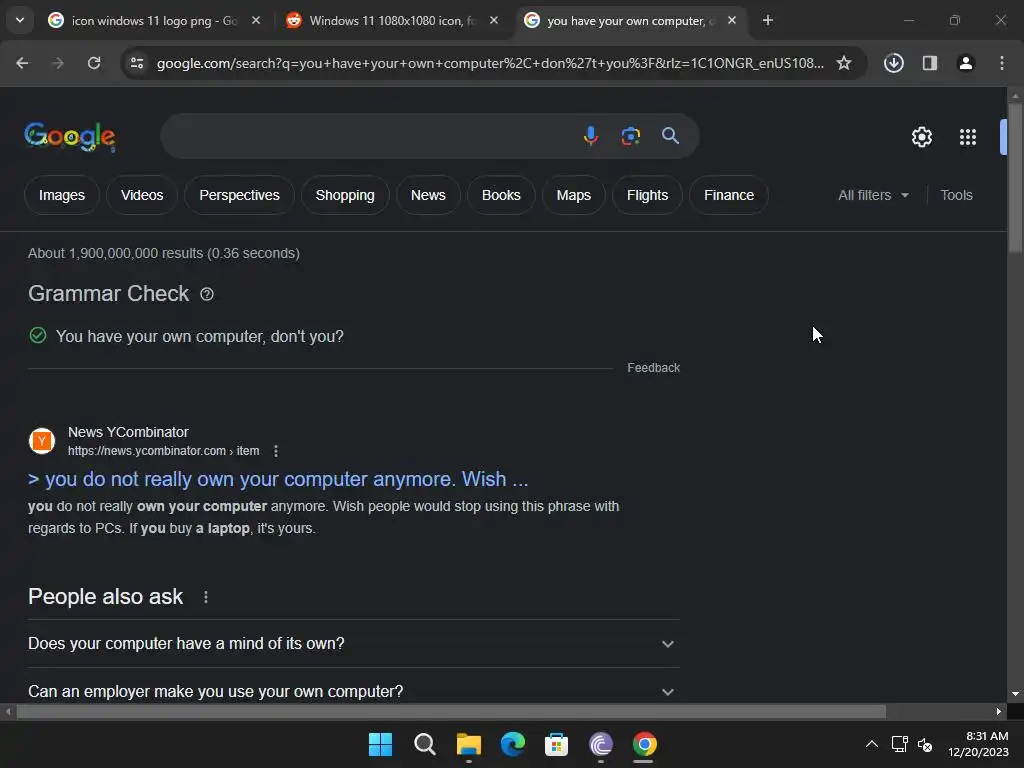This screenshot has width=1024, height=768.
Task: Close the Reddit Windows 11 tab
Action: coord(494,21)
